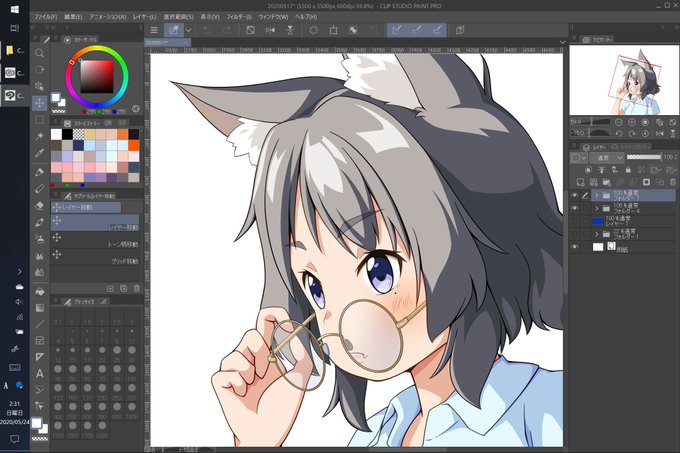Screen dimensions: 680x453
Task: Select the グリッド移動 sub tool
Action: pos(95,257)
